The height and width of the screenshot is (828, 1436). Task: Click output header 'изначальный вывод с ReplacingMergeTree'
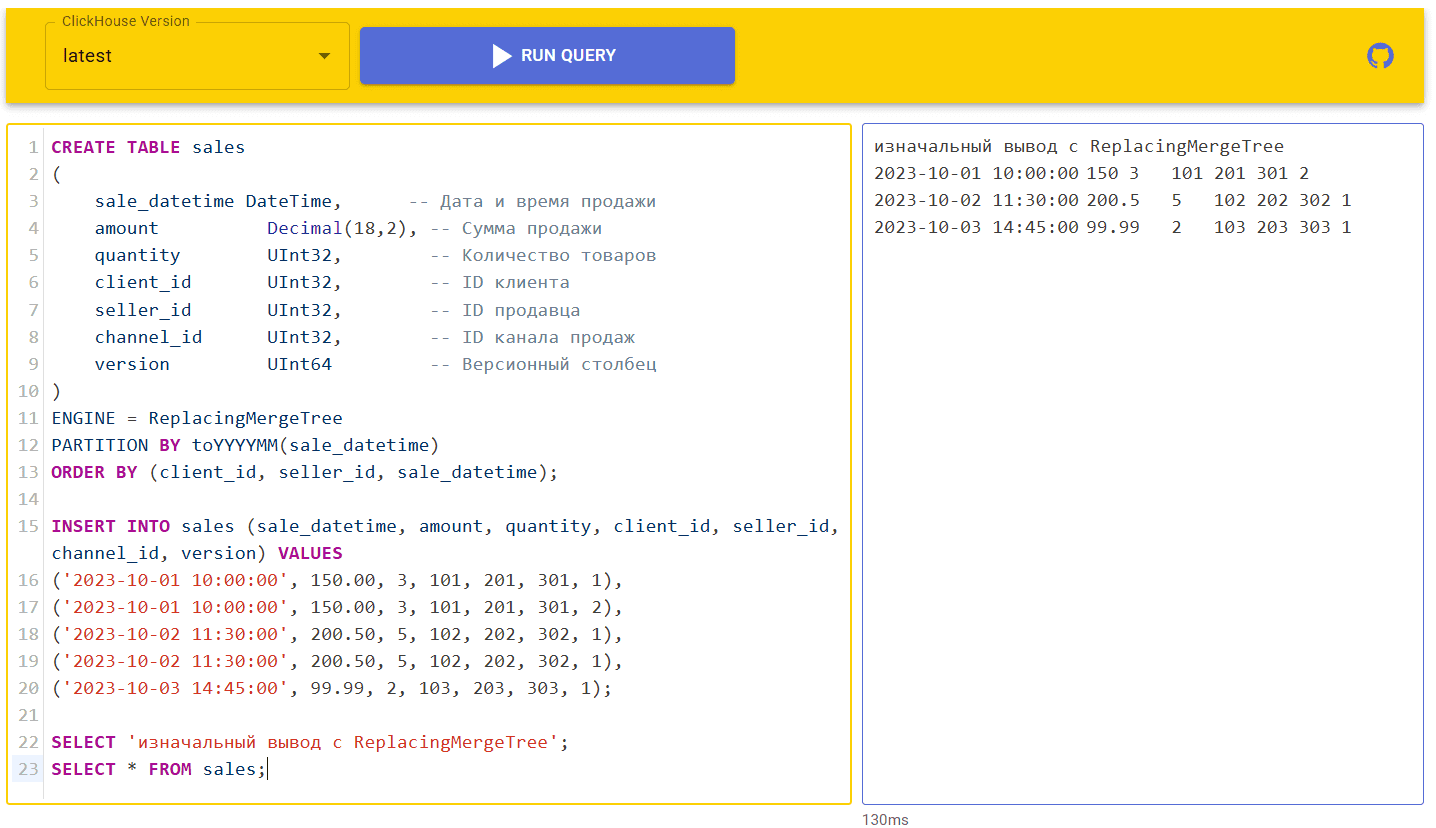(1078, 146)
